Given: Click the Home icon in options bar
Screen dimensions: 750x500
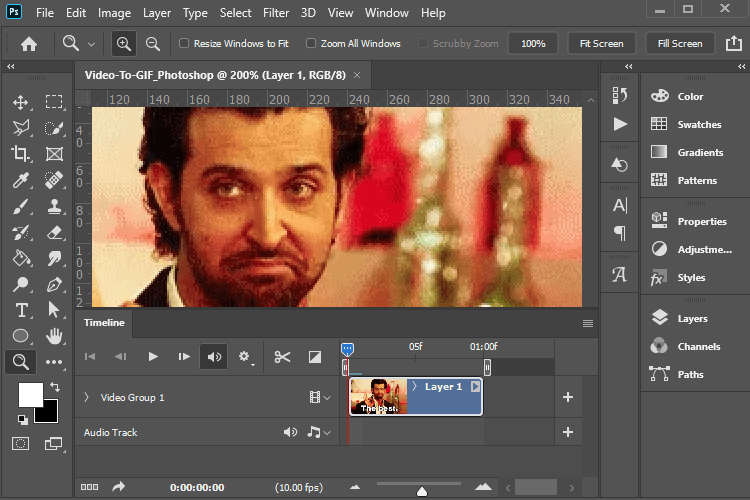Looking at the screenshot, I should [29, 44].
